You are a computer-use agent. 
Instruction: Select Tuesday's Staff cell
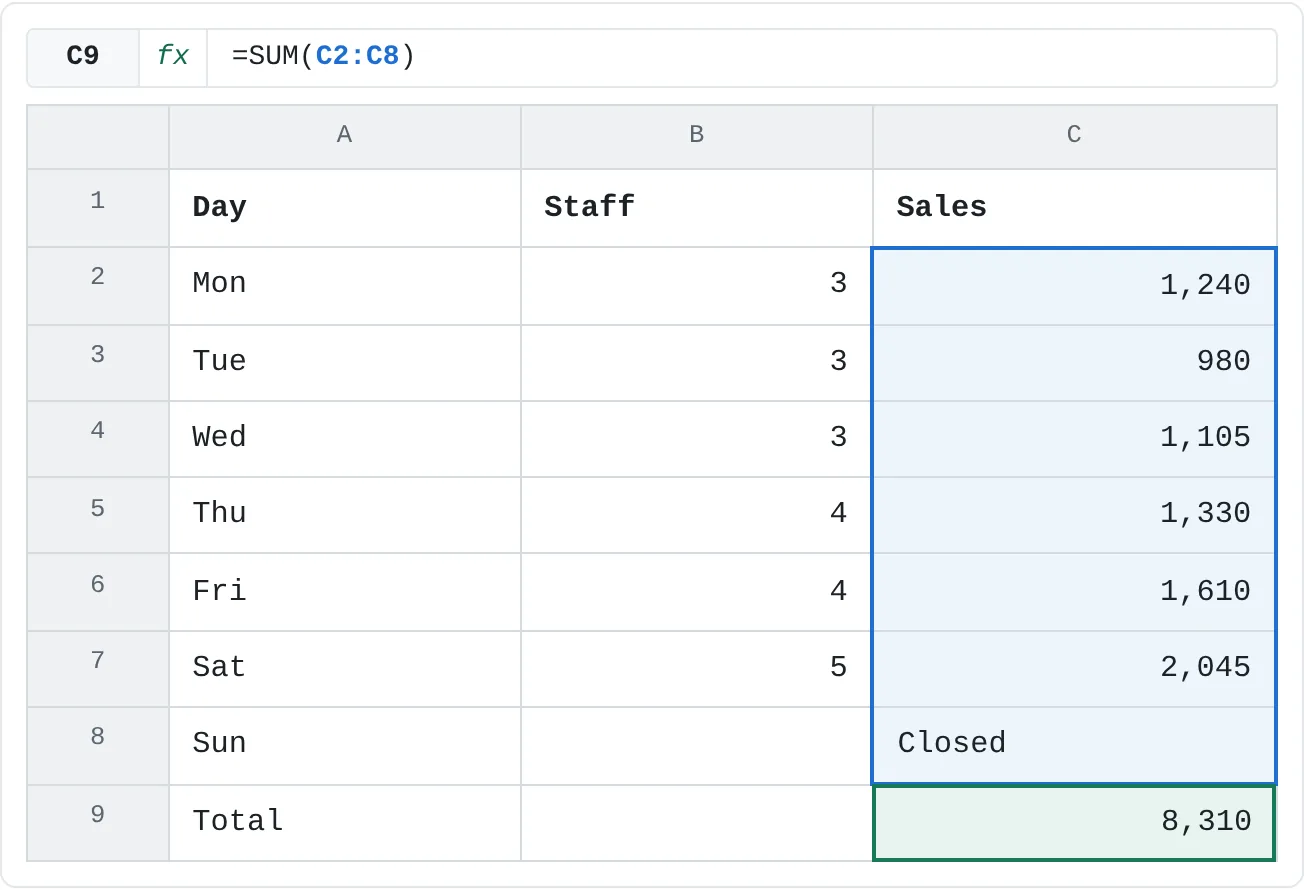tap(697, 362)
